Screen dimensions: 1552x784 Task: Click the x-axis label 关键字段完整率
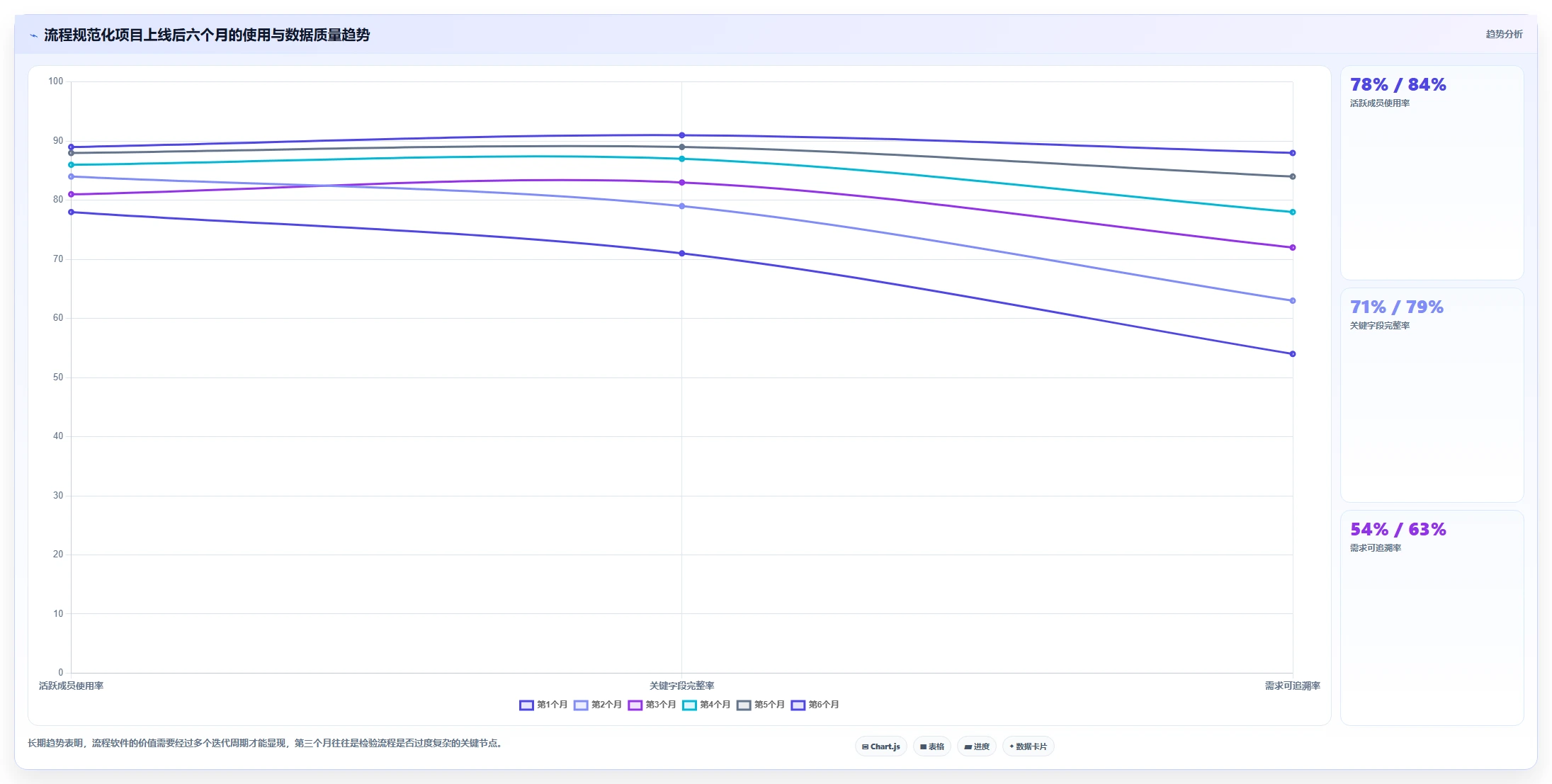(682, 686)
